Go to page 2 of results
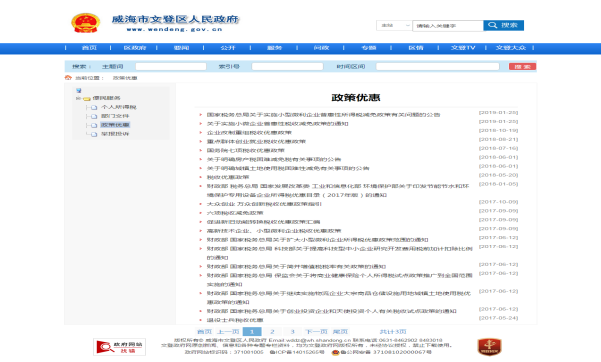The width and height of the screenshot is (601, 362). click(x=272, y=332)
